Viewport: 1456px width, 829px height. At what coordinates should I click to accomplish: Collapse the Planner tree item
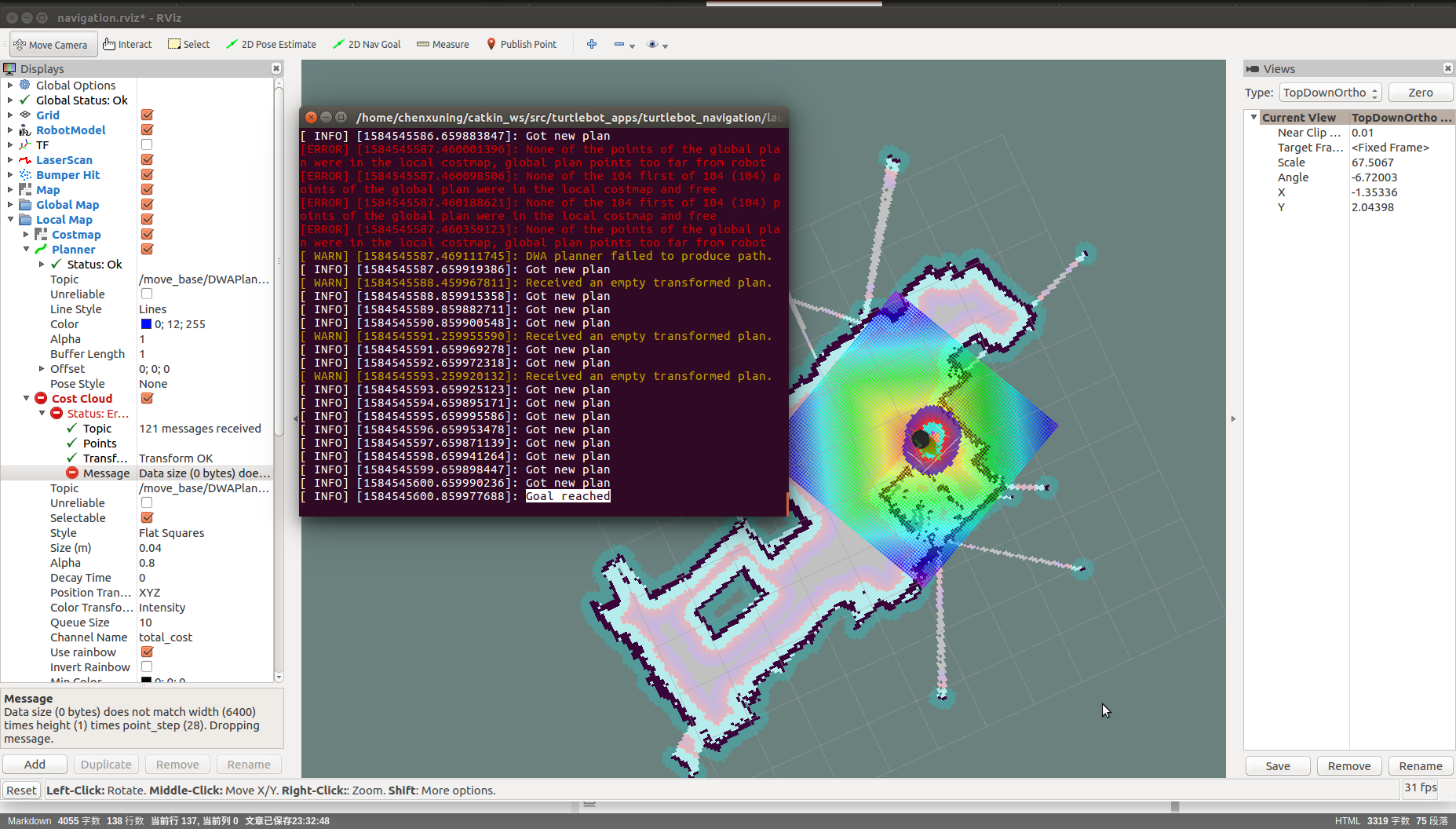26,249
